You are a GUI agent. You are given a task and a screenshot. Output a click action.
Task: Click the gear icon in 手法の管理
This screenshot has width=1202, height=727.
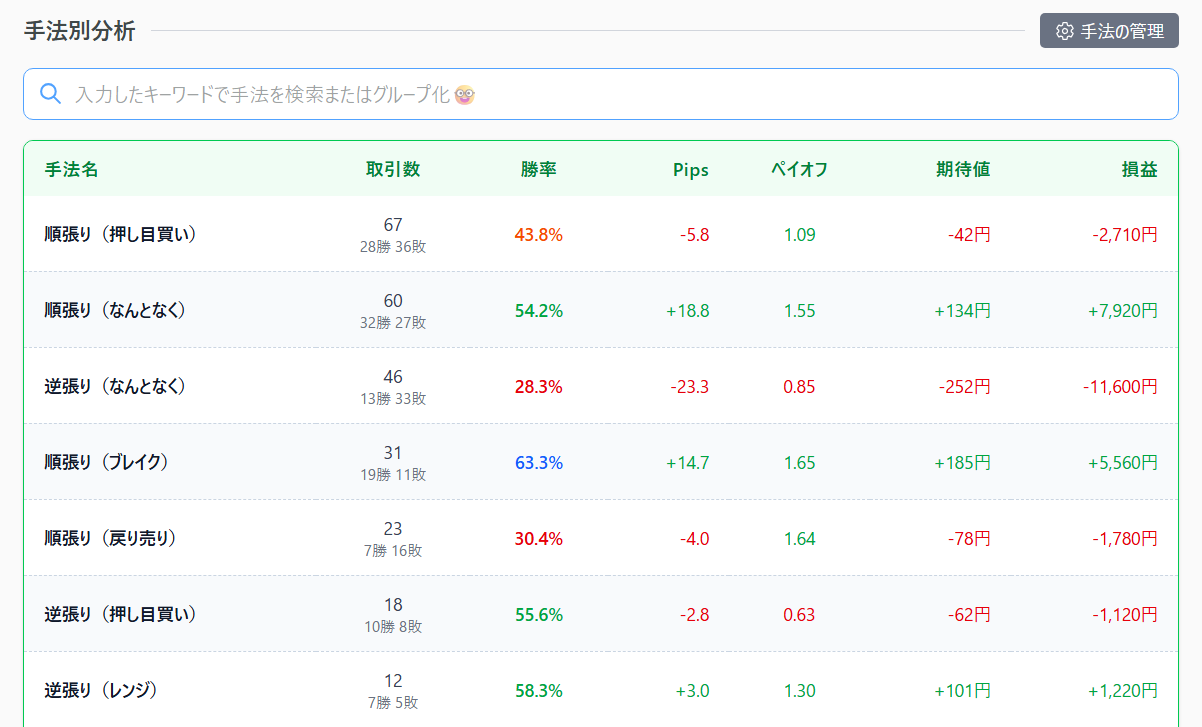pyautogui.click(x=1064, y=31)
